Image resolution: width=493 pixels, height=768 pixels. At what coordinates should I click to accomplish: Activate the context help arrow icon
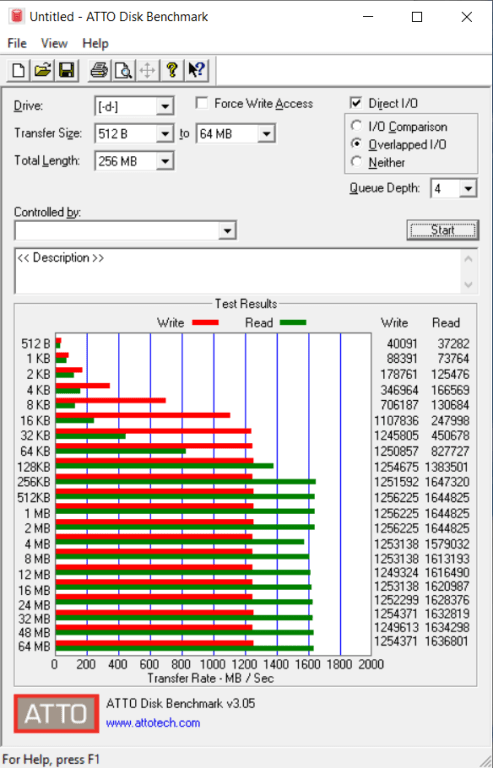(x=196, y=70)
